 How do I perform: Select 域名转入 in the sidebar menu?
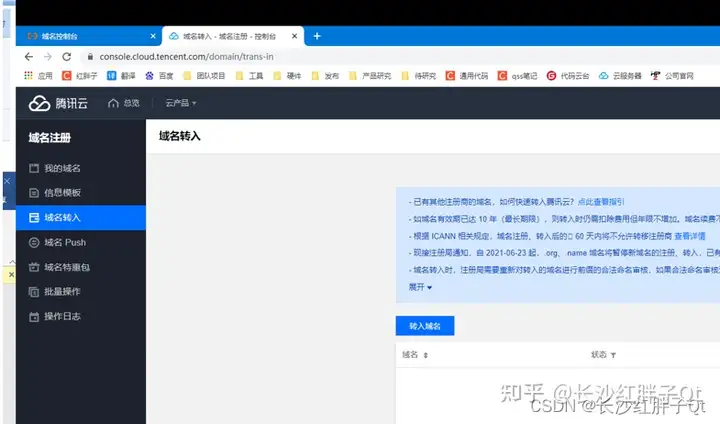point(81,218)
